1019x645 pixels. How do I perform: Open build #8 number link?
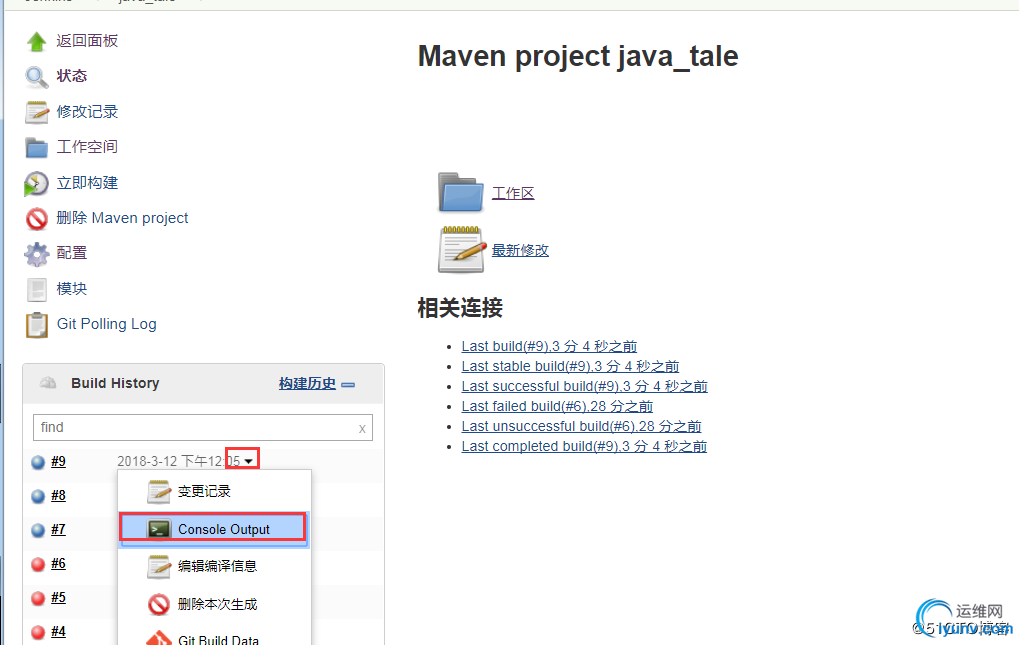coord(58,496)
